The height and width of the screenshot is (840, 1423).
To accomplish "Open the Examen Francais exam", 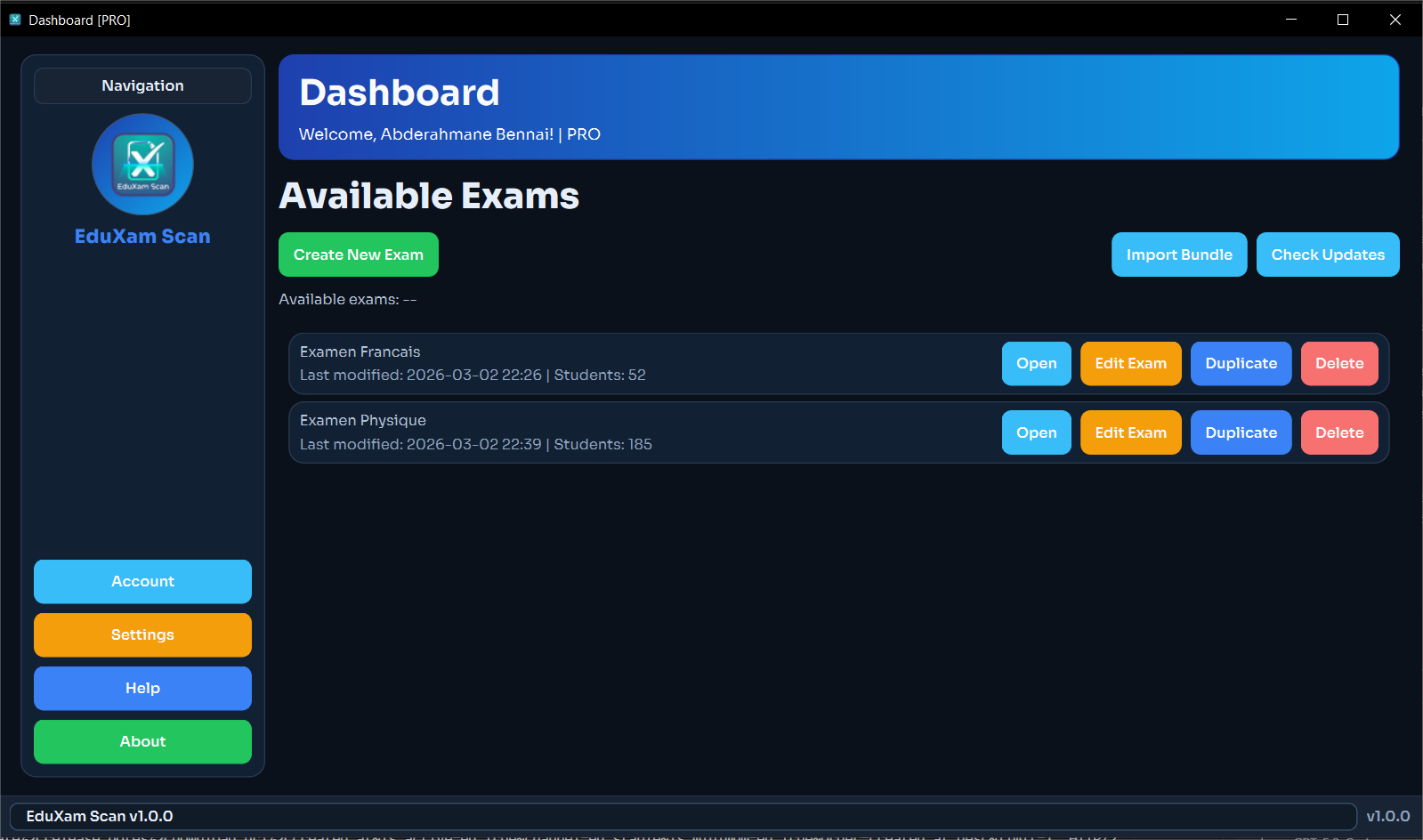I will [1036, 364].
